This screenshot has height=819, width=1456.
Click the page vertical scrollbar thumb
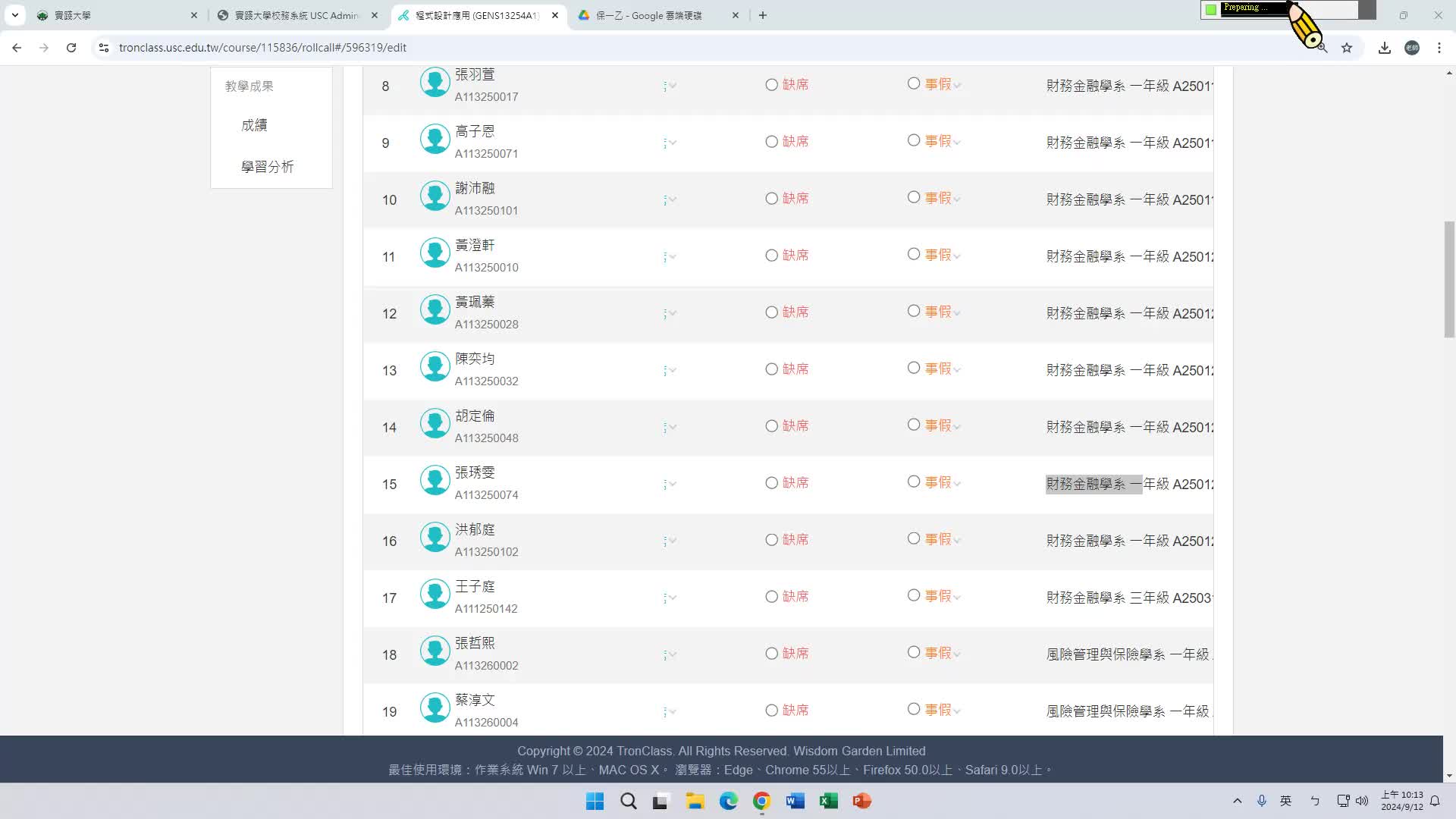[x=1449, y=279]
